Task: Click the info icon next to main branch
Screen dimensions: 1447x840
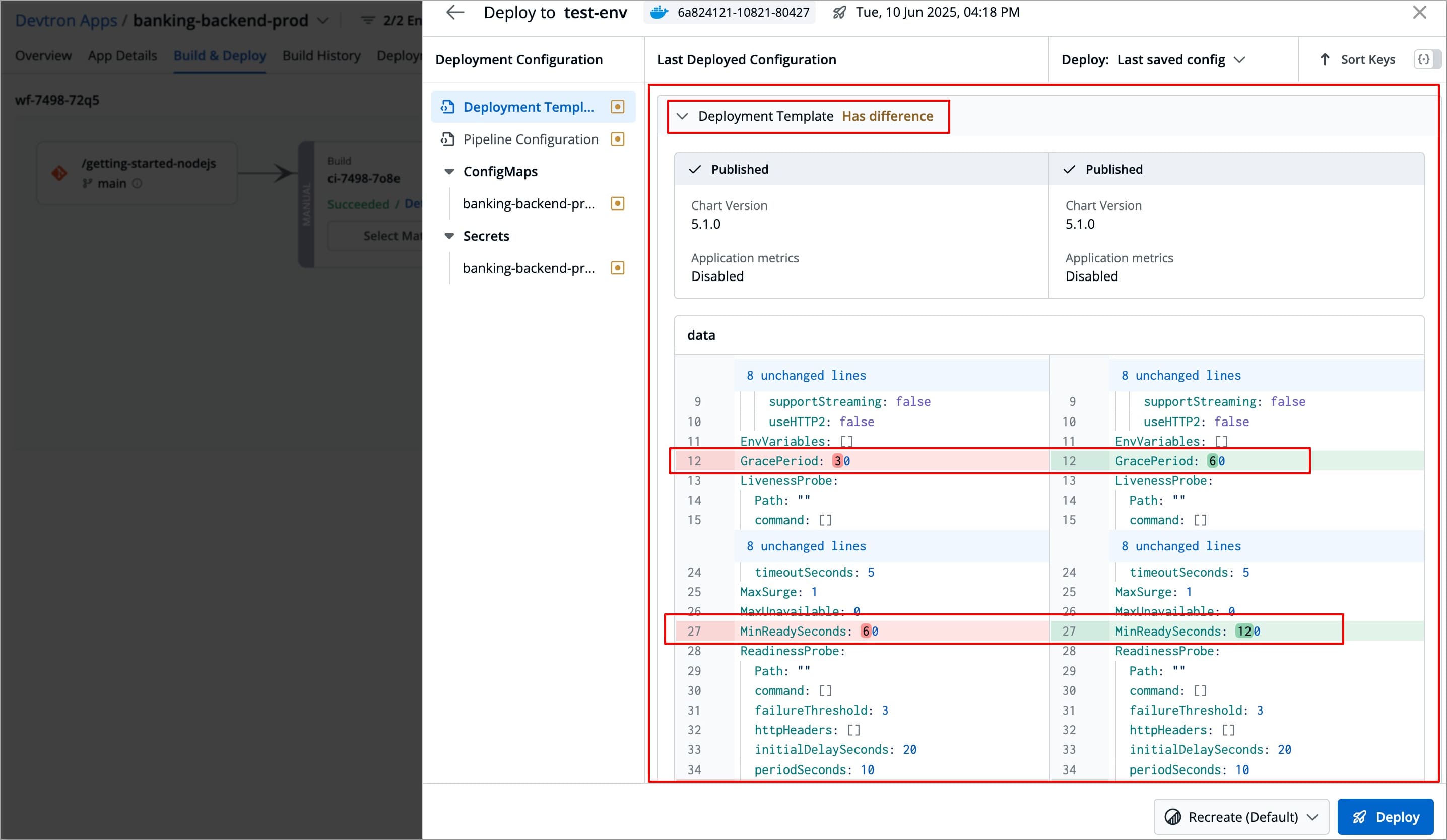Action: click(137, 184)
